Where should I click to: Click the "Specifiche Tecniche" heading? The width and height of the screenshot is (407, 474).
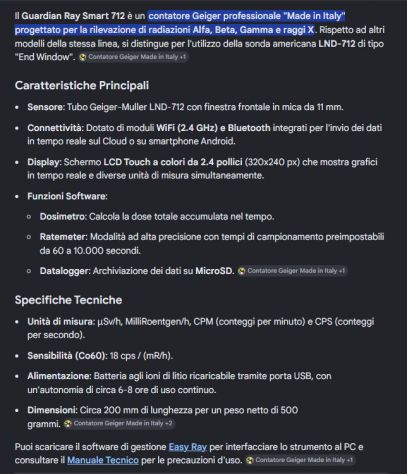click(68, 300)
